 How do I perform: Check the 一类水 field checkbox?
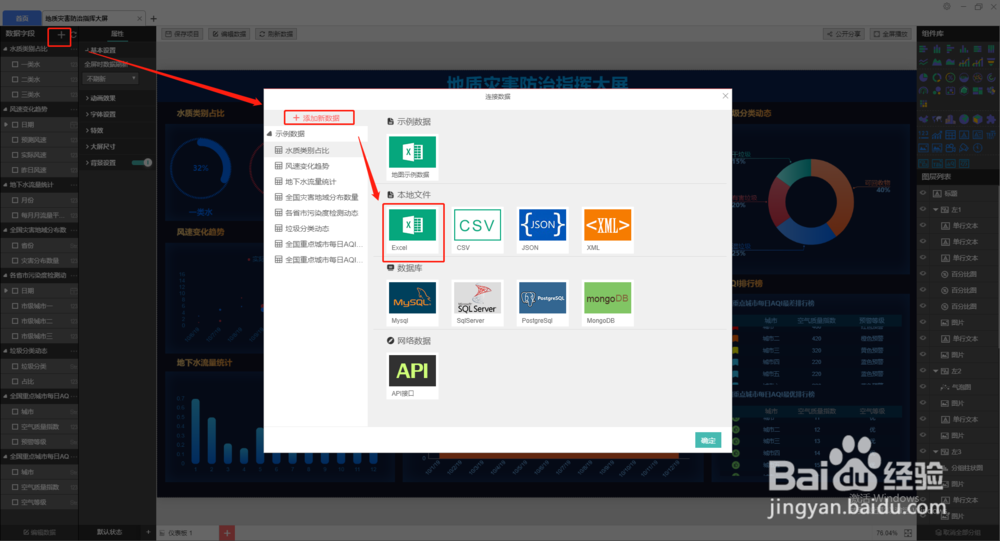(x=15, y=64)
